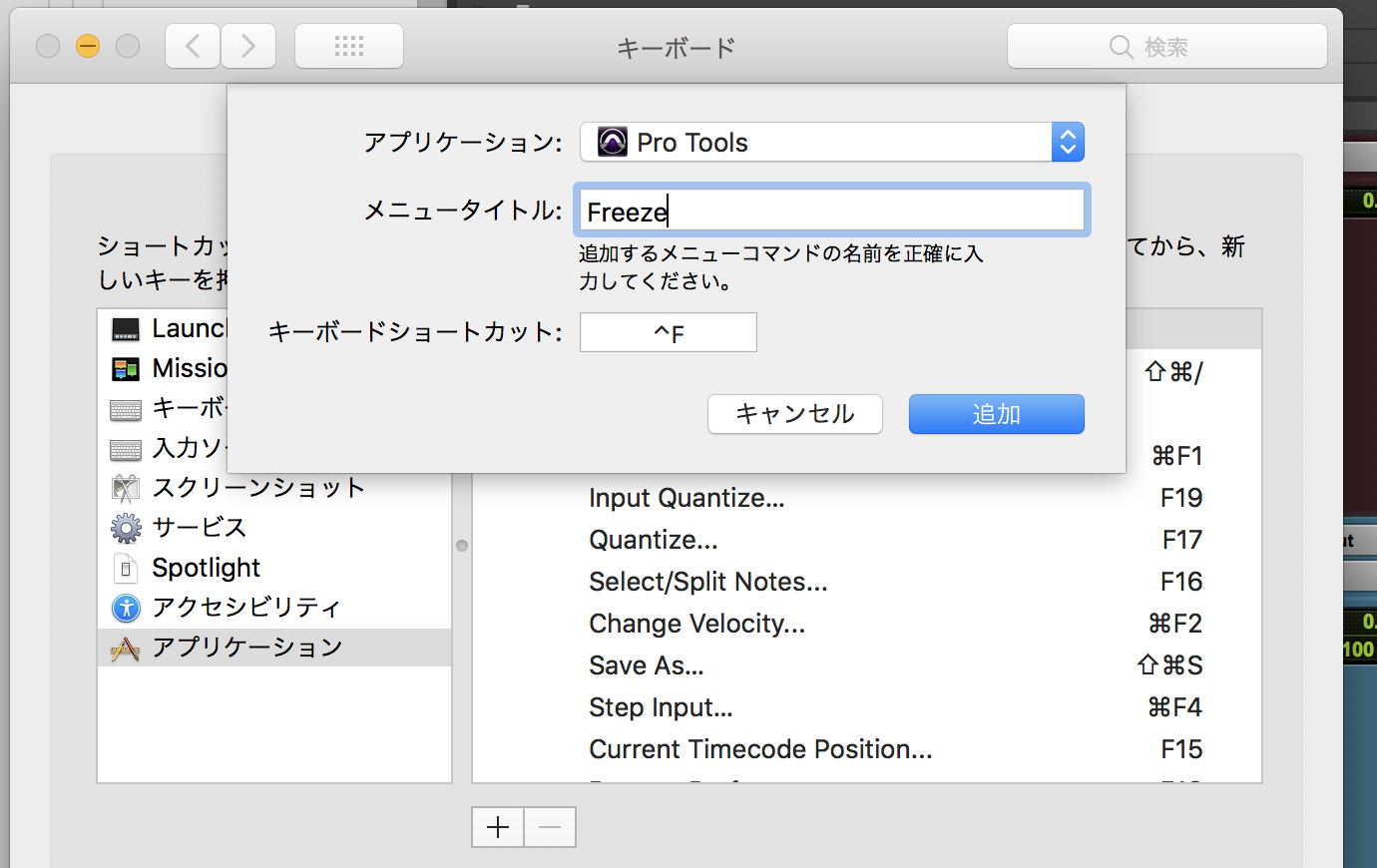Select Current Timecode Position... shortcut row
Viewport: 1377px width, 868px height.
pos(866,749)
